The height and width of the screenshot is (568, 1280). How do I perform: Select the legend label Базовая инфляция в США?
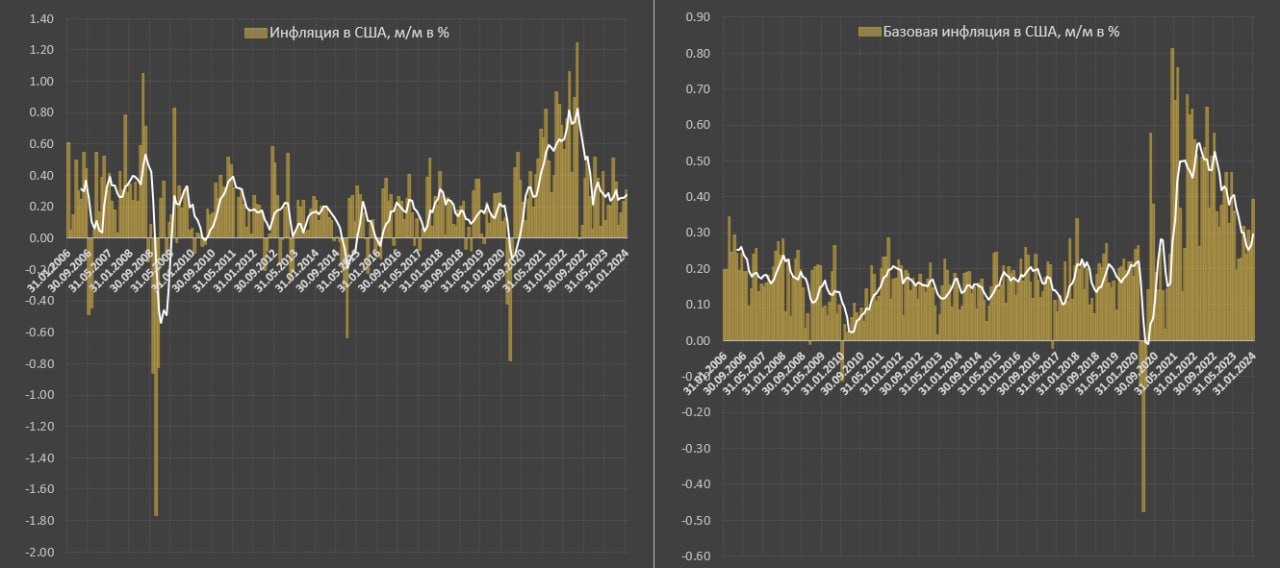pyautogui.click(x=1000, y=32)
